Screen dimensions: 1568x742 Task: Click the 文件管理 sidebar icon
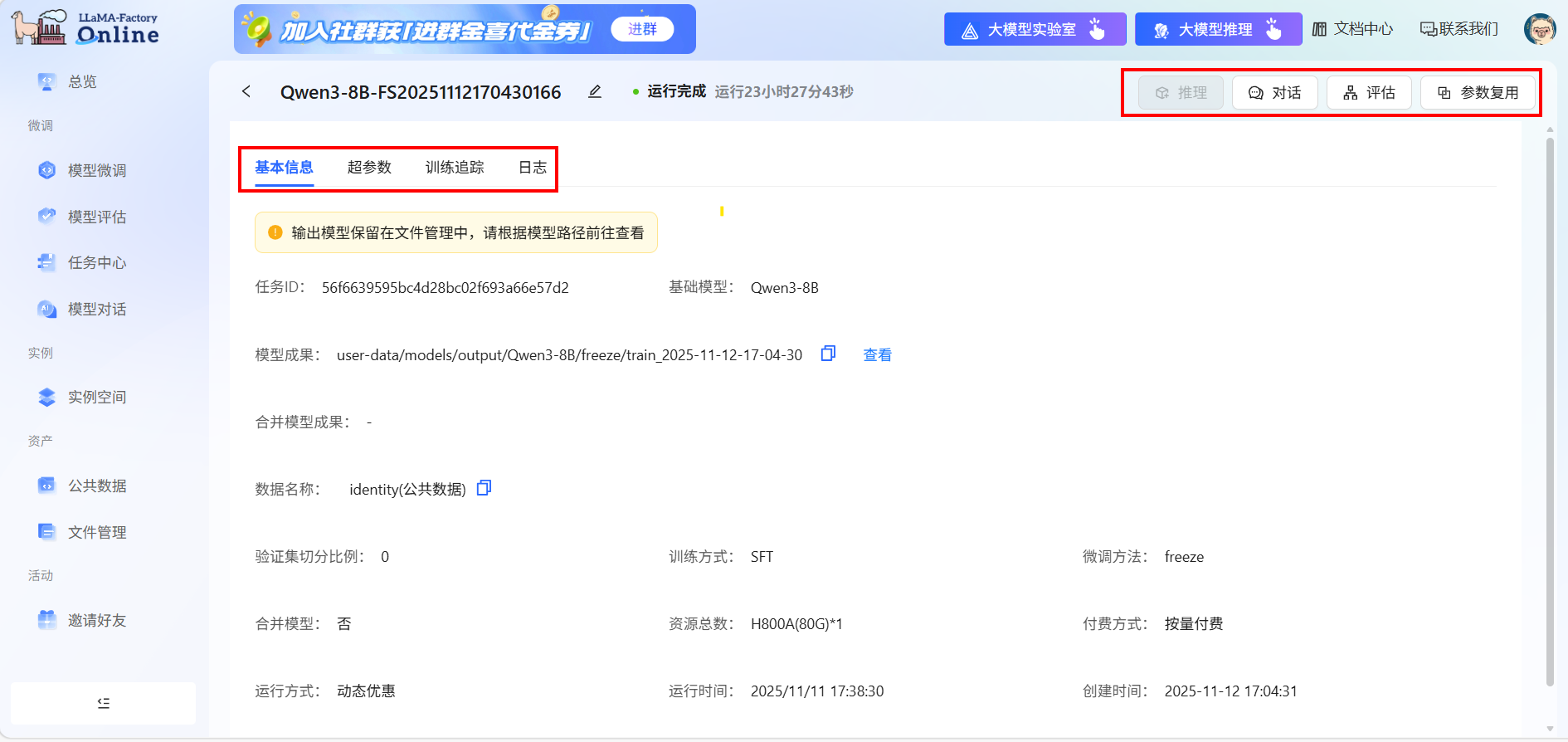46,532
